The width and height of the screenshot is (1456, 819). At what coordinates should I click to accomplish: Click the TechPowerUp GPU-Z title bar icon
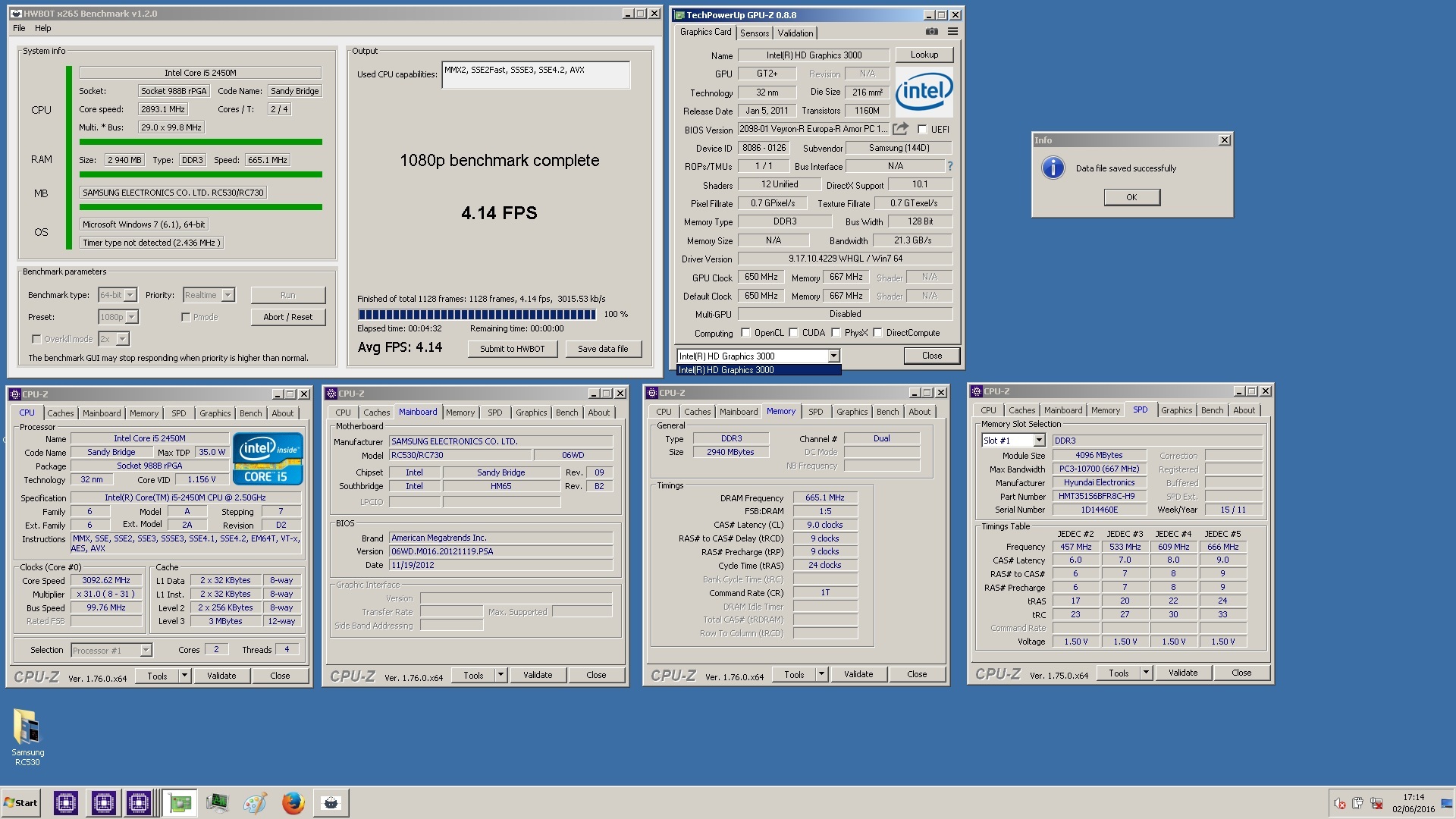[679, 15]
